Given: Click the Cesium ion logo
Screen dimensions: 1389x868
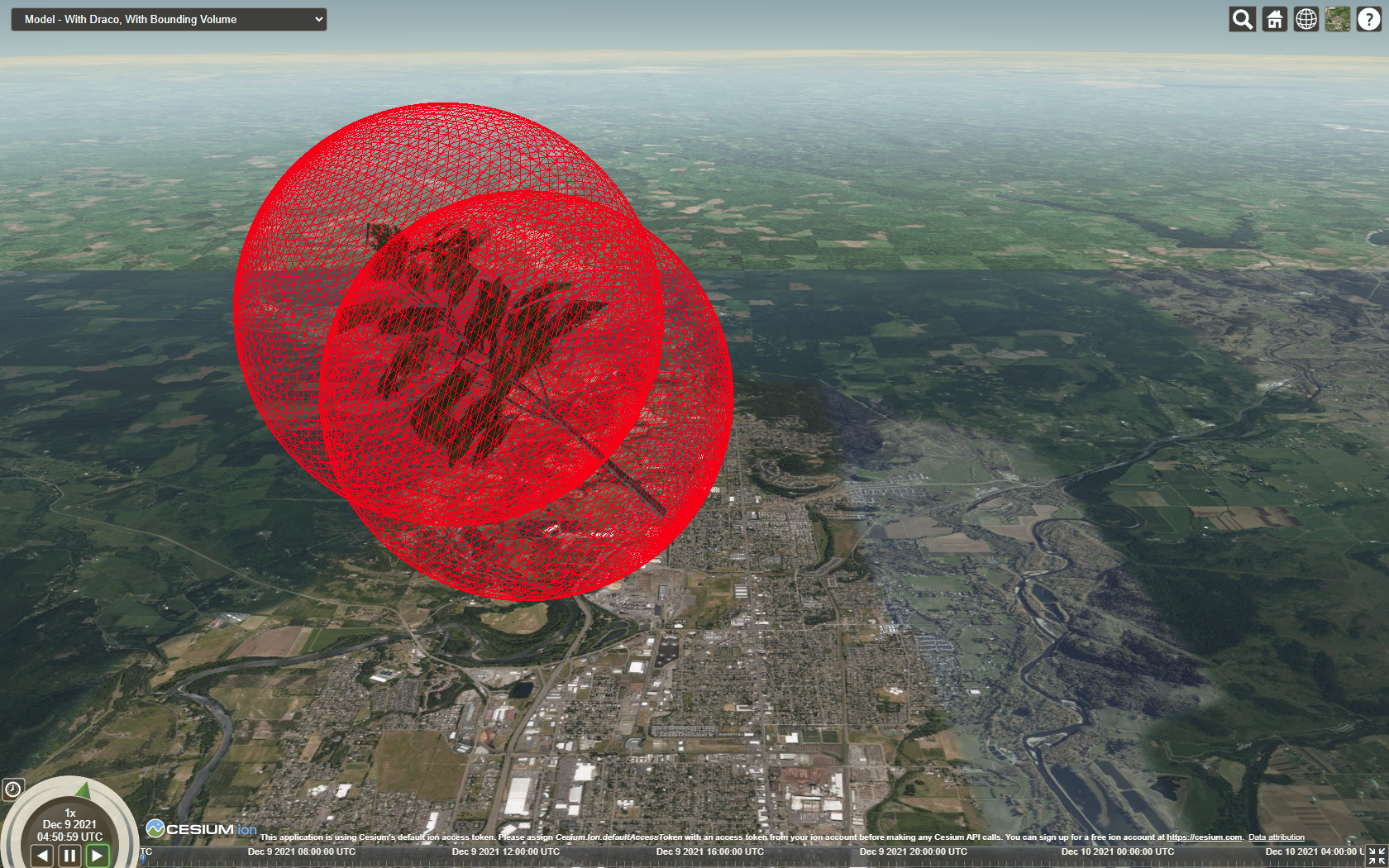Looking at the screenshot, I should [201, 828].
